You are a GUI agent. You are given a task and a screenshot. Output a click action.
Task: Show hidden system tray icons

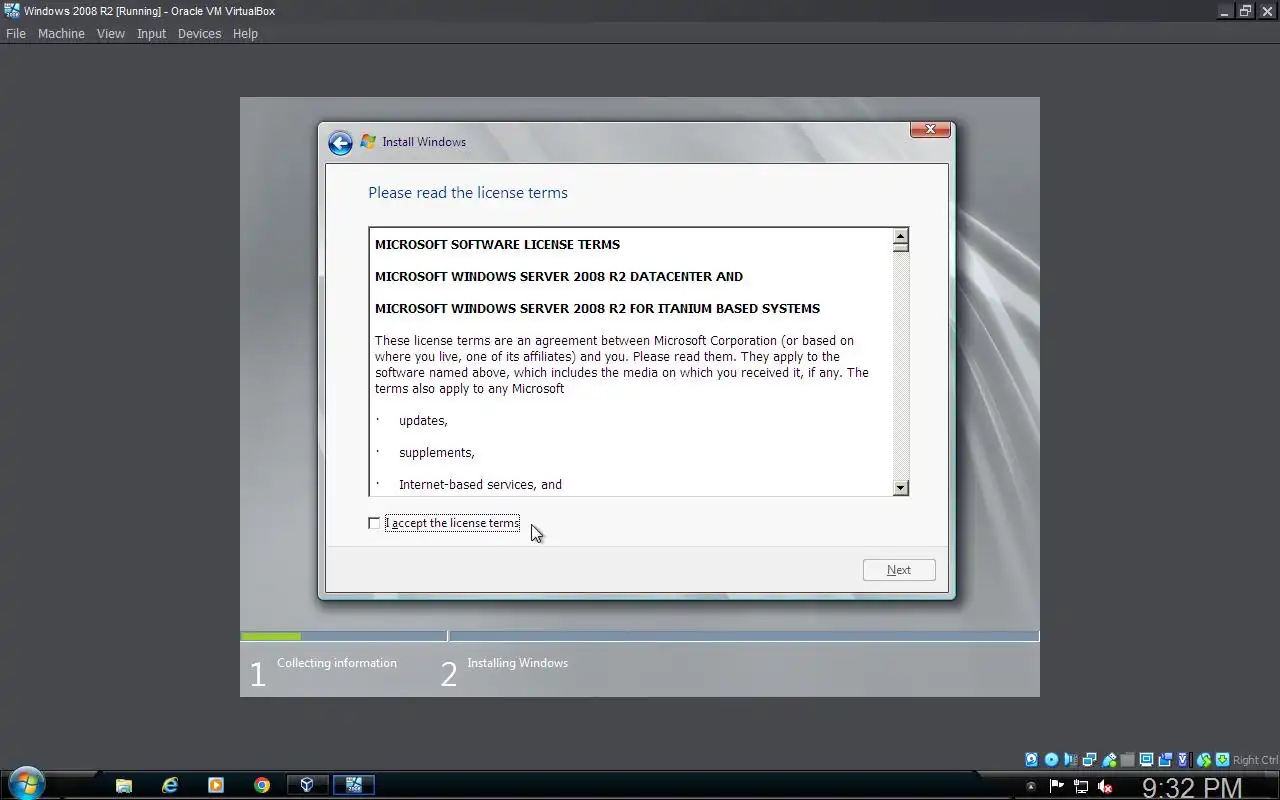point(1031,786)
